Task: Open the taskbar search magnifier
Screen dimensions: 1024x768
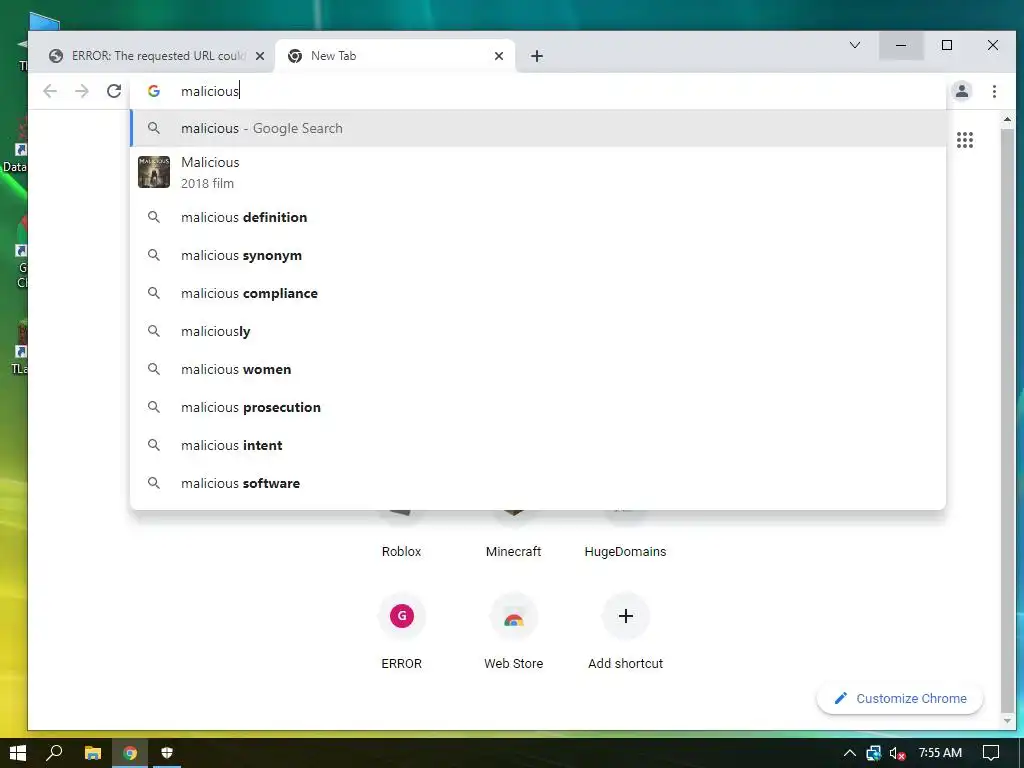Action: coord(54,753)
